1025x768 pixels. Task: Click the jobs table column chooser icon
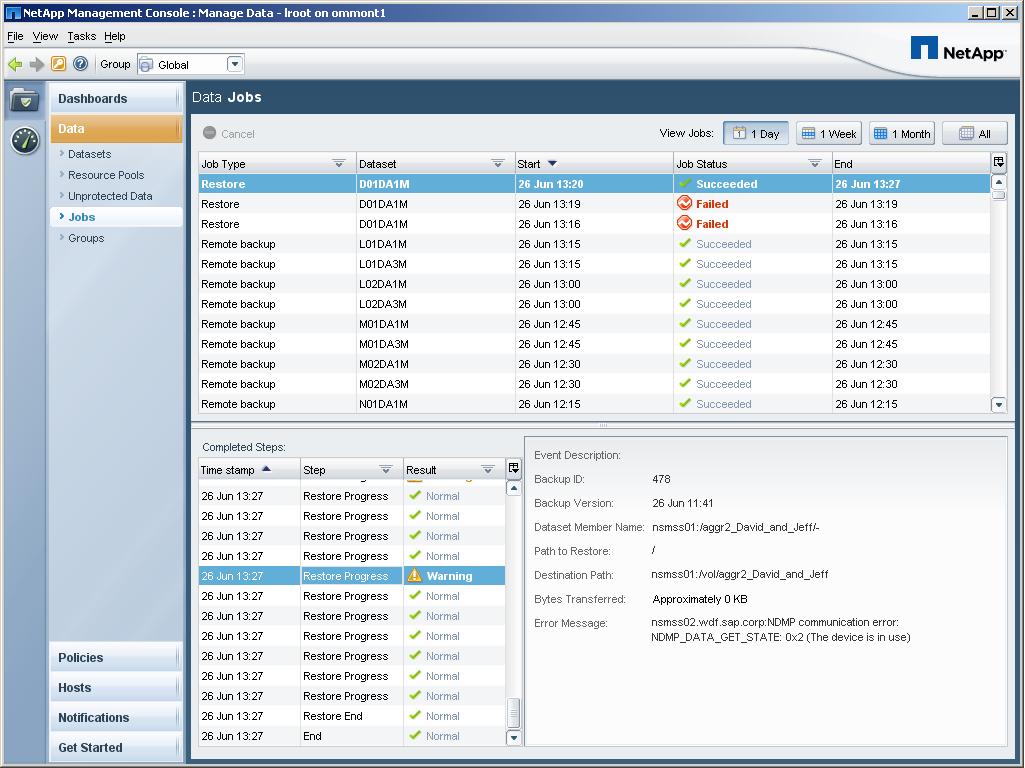click(998, 163)
